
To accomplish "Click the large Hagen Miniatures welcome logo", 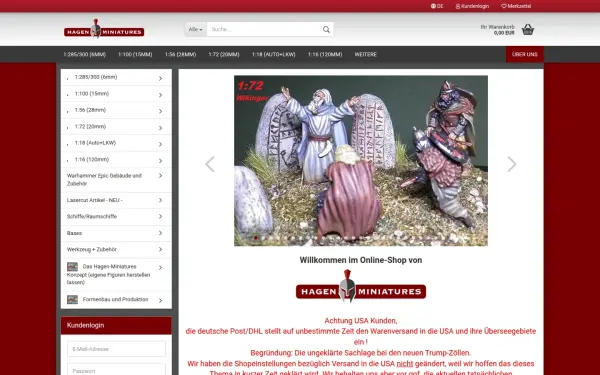I will pos(361,287).
